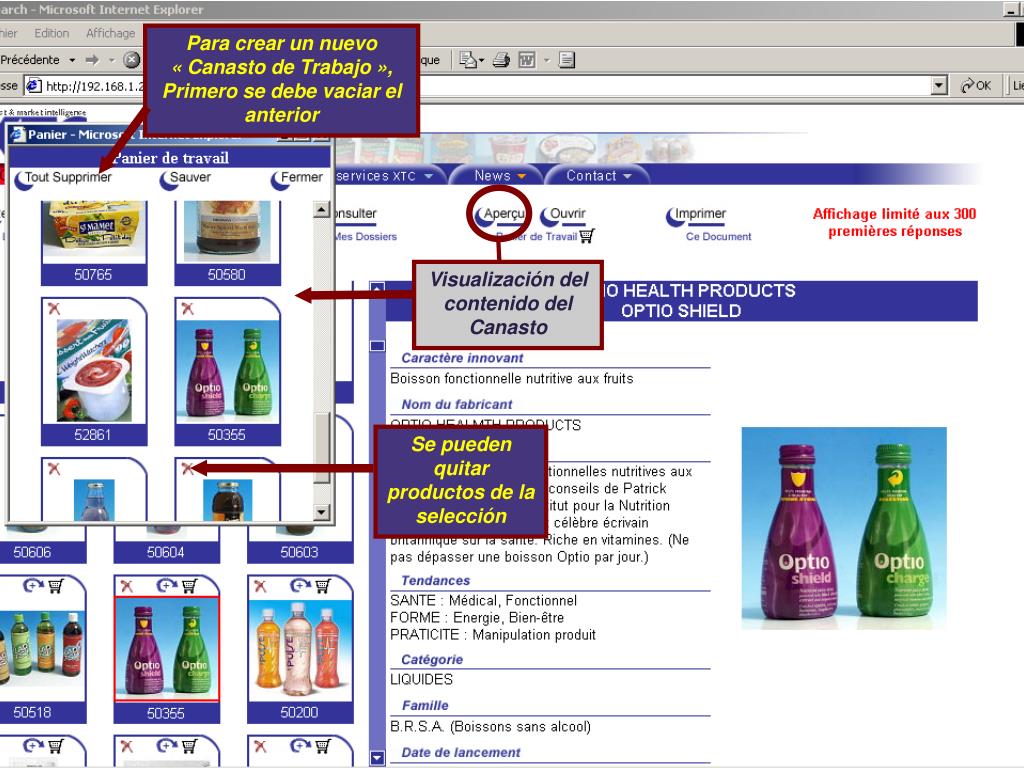This screenshot has height=768, width=1024.
Task: Click the red X on grid card 50200
Action: pos(260,586)
